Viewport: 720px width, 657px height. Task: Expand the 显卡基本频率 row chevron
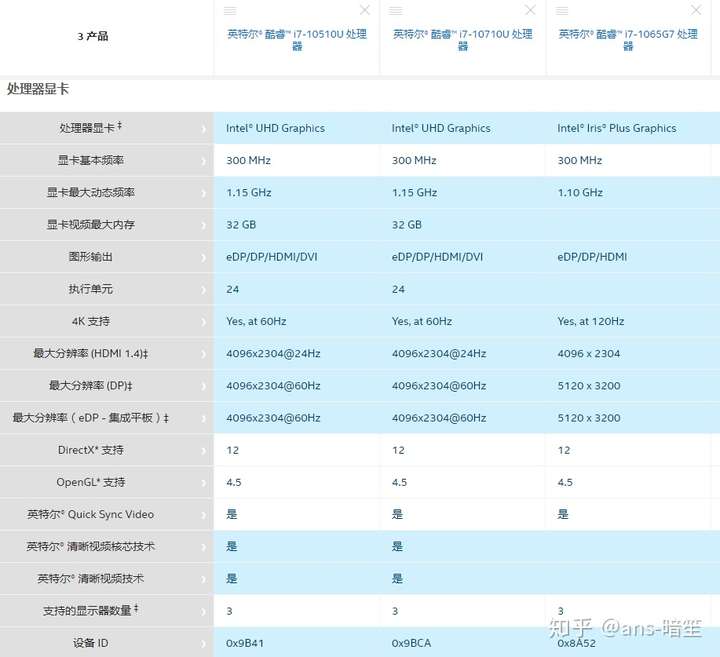click(x=203, y=161)
